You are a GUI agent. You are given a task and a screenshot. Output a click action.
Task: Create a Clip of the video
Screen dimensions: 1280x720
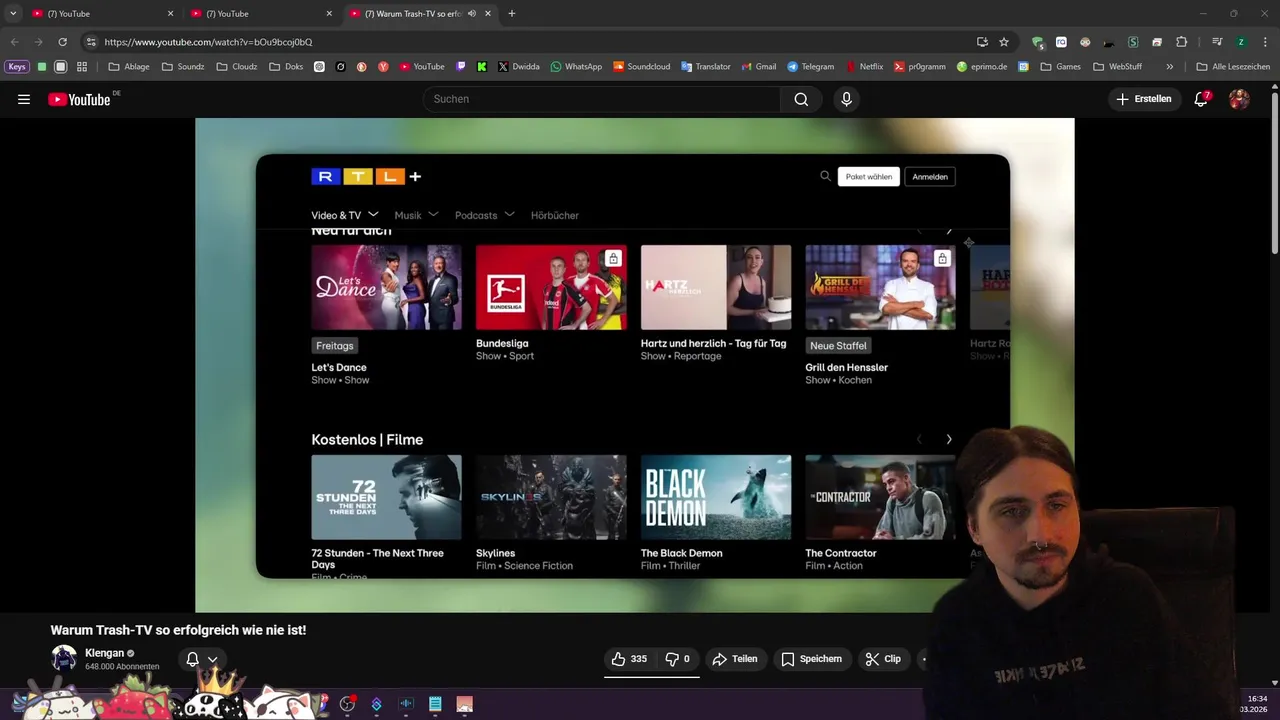[x=883, y=659]
